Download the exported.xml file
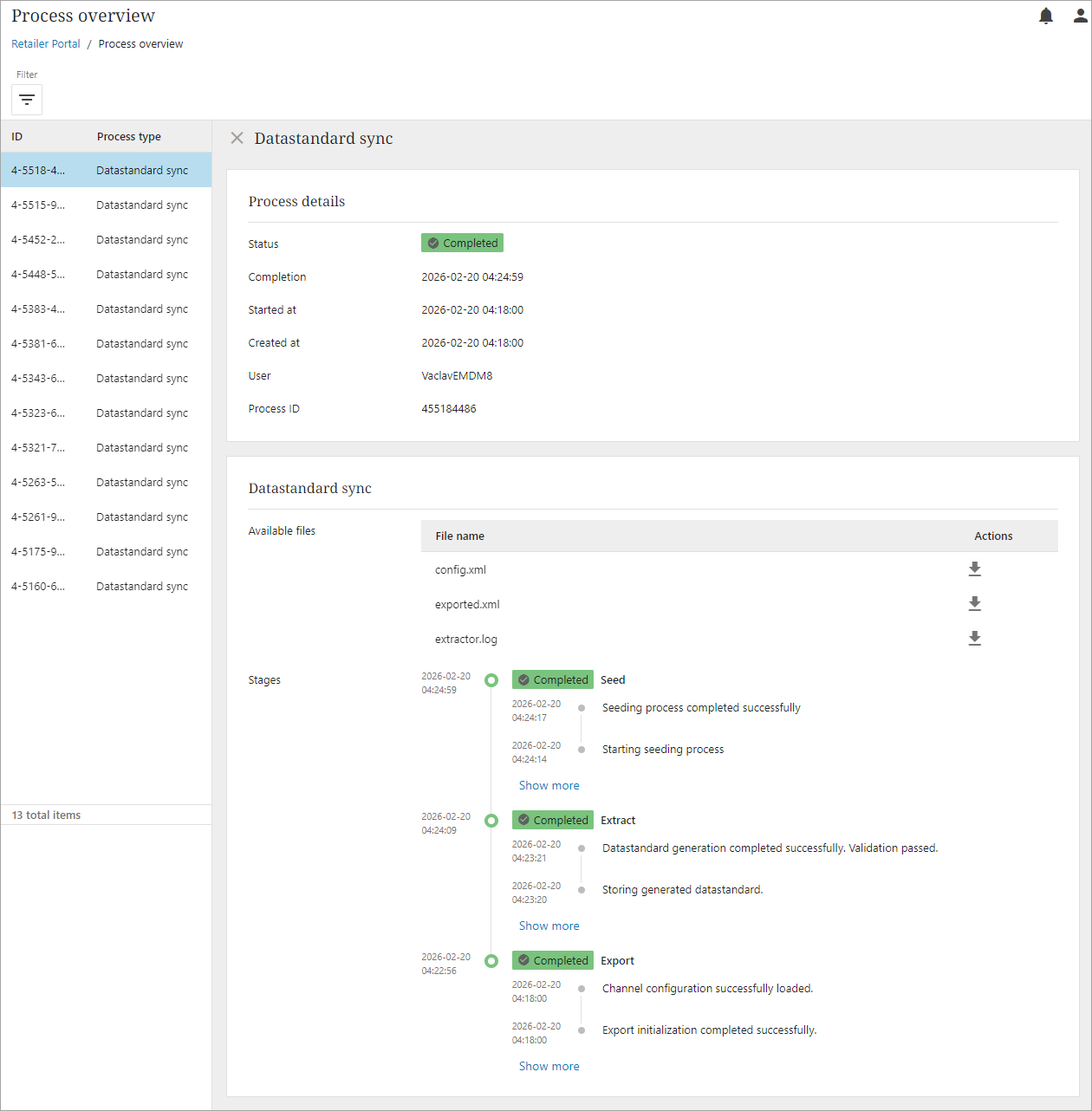This screenshot has width=1092, height=1111. pyautogui.click(x=974, y=604)
